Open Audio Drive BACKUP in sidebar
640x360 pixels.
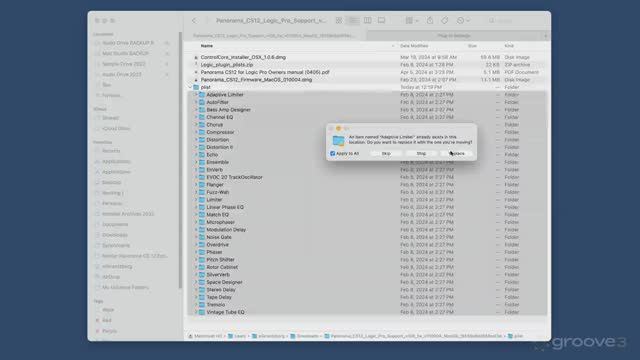128,43
